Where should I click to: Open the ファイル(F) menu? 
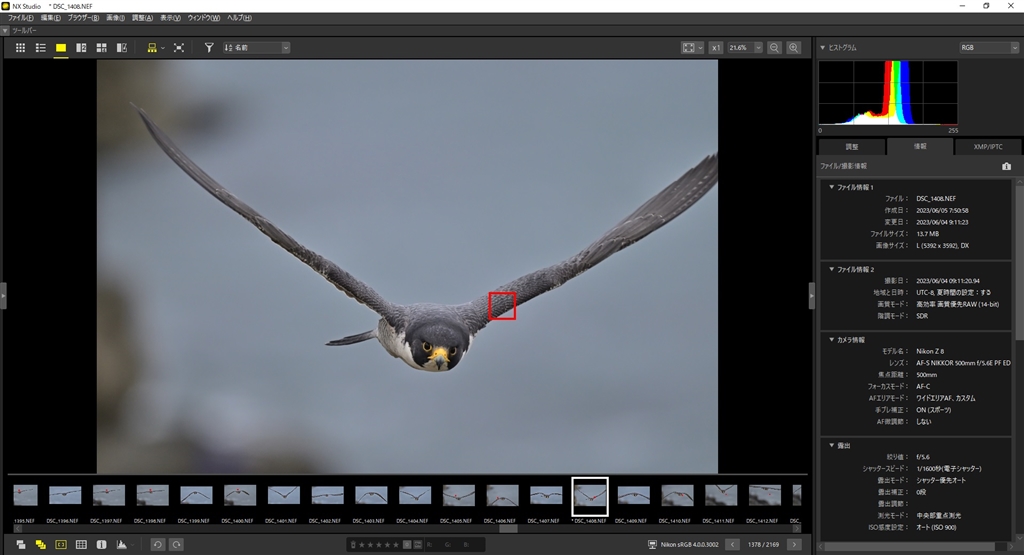[20, 18]
